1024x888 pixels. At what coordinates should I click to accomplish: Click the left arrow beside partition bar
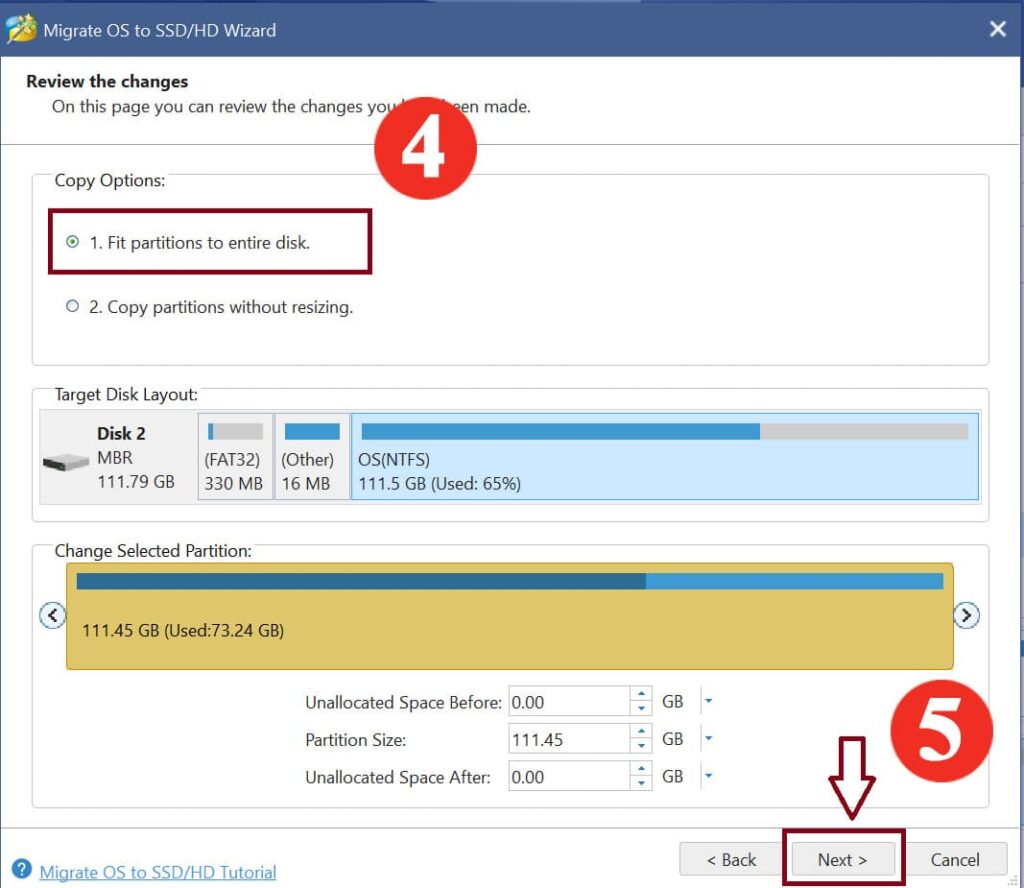point(52,615)
